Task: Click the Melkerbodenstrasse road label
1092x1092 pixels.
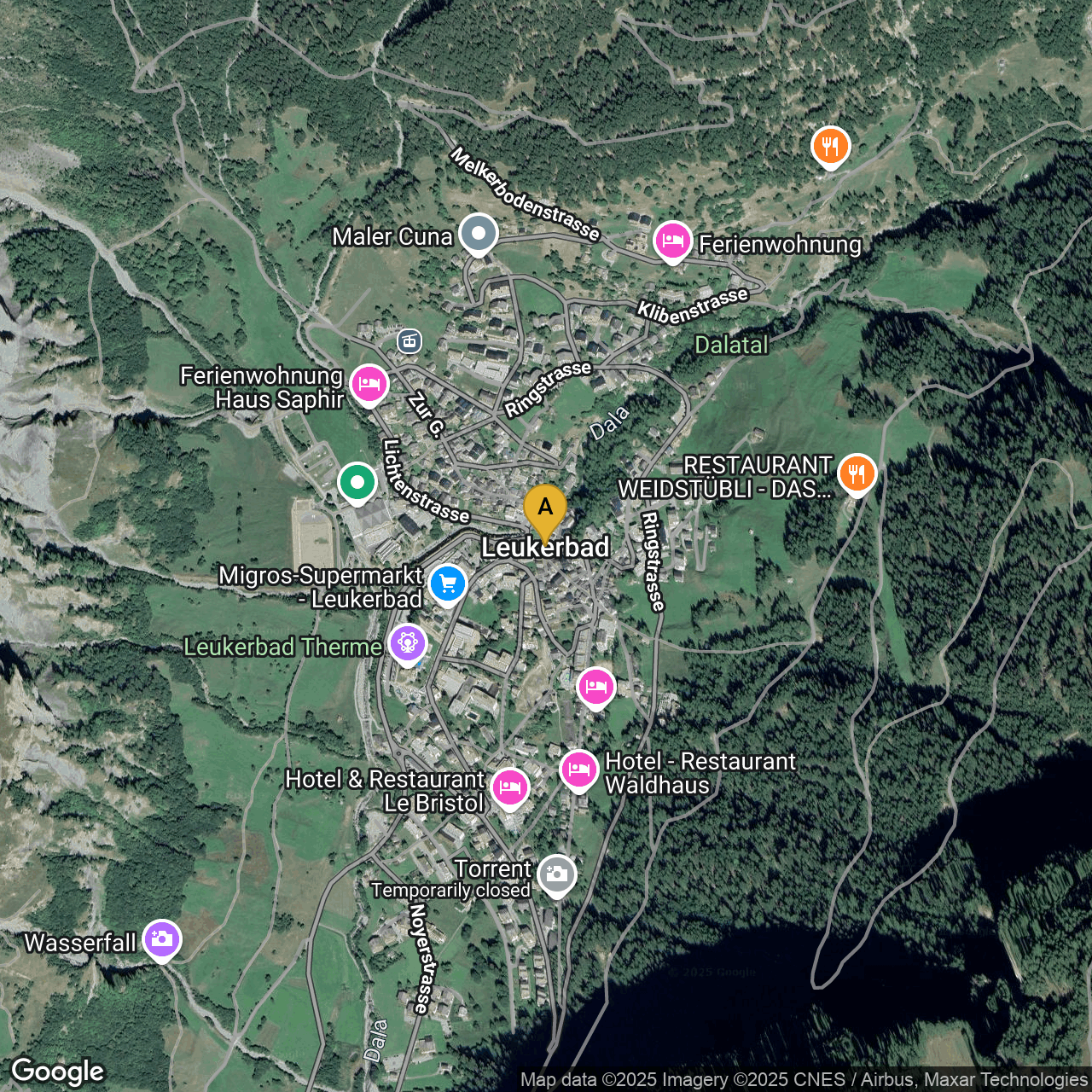Action: [526, 195]
